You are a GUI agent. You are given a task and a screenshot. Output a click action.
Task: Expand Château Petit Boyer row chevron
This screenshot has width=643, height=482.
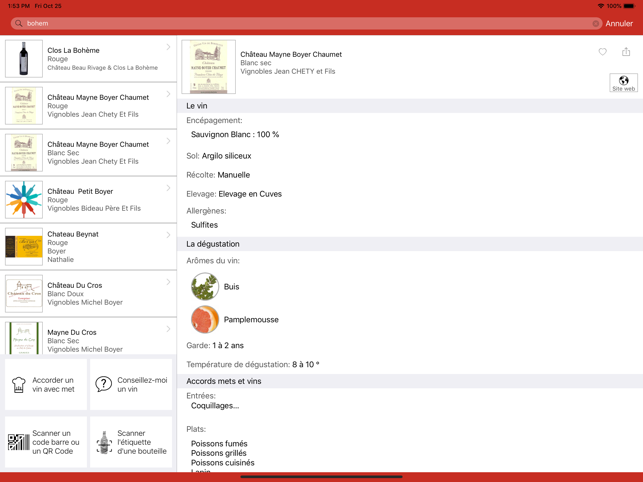[x=168, y=188]
